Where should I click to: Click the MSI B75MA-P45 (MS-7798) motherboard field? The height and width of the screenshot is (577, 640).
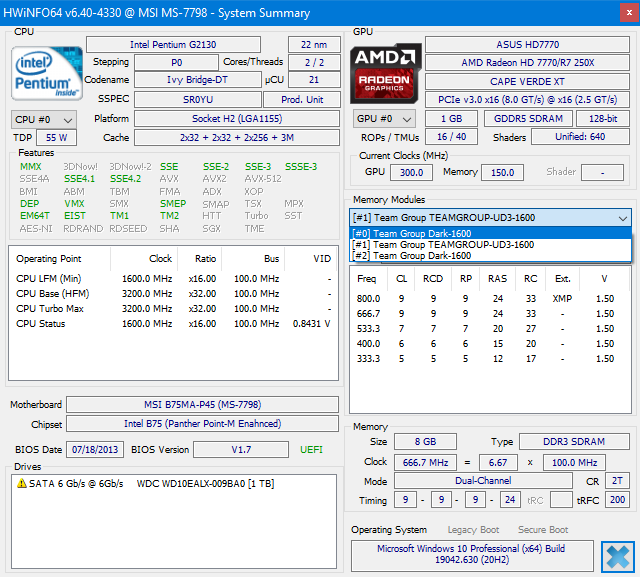pos(202,404)
